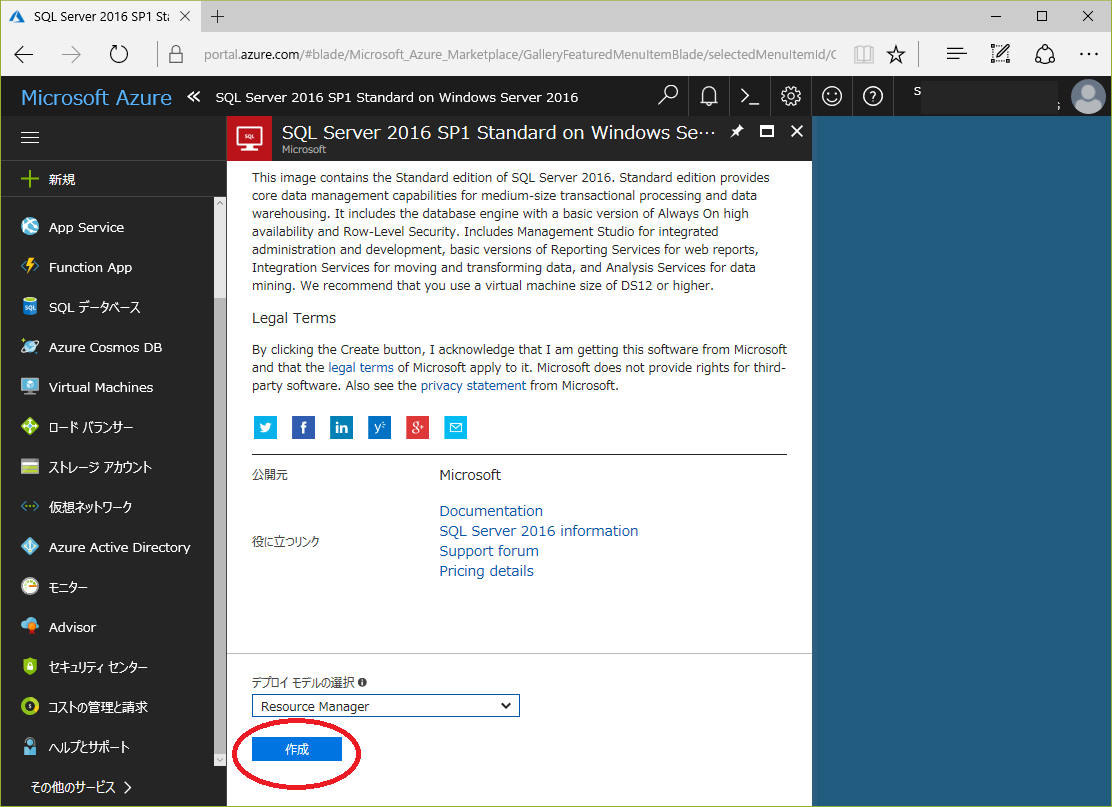Click the デプロイ モデルの選択 info icon
Viewport: 1112px width, 807px height.
[x=362, y=682]
